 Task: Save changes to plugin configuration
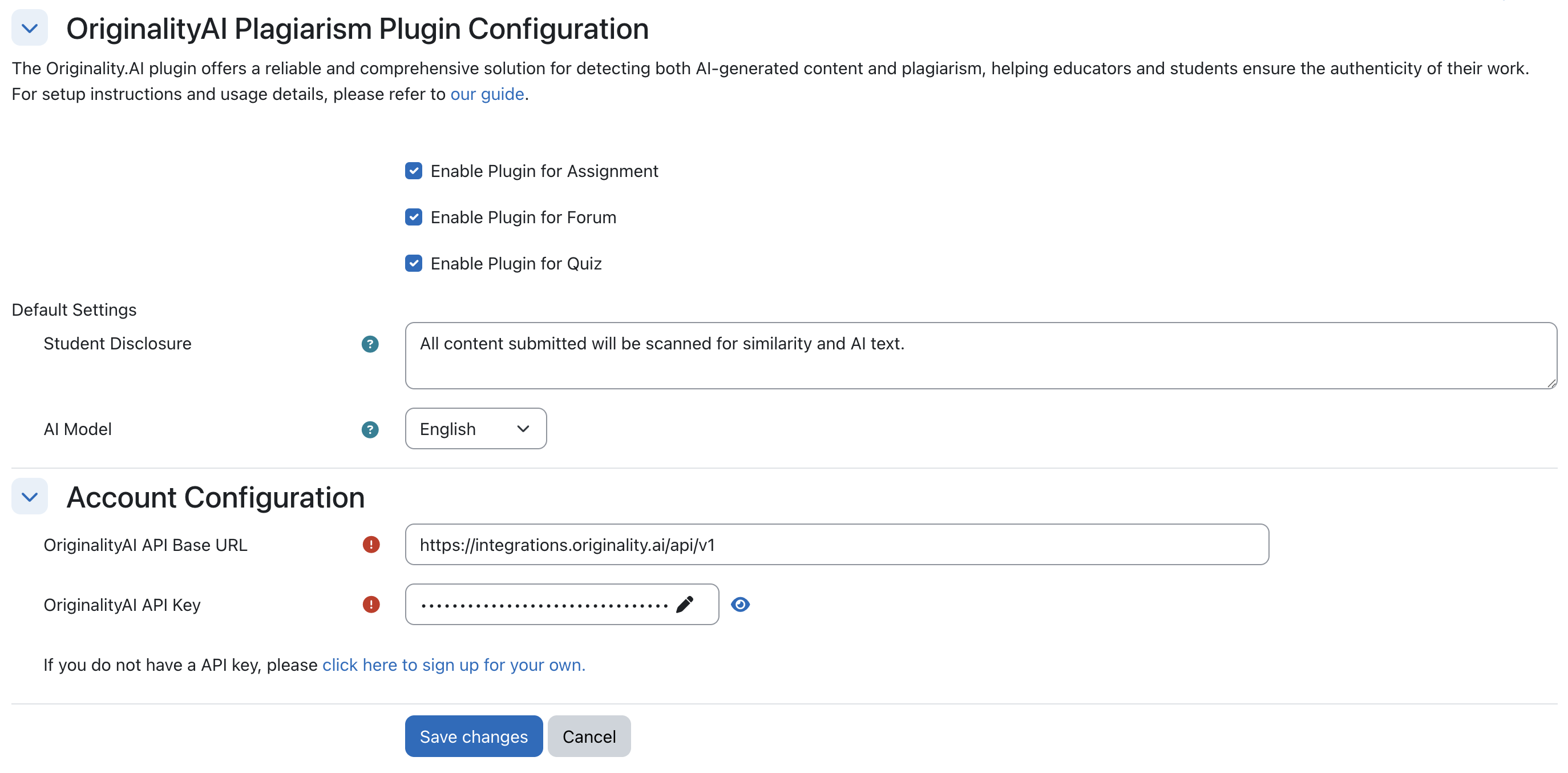click(x=474, y=736)
